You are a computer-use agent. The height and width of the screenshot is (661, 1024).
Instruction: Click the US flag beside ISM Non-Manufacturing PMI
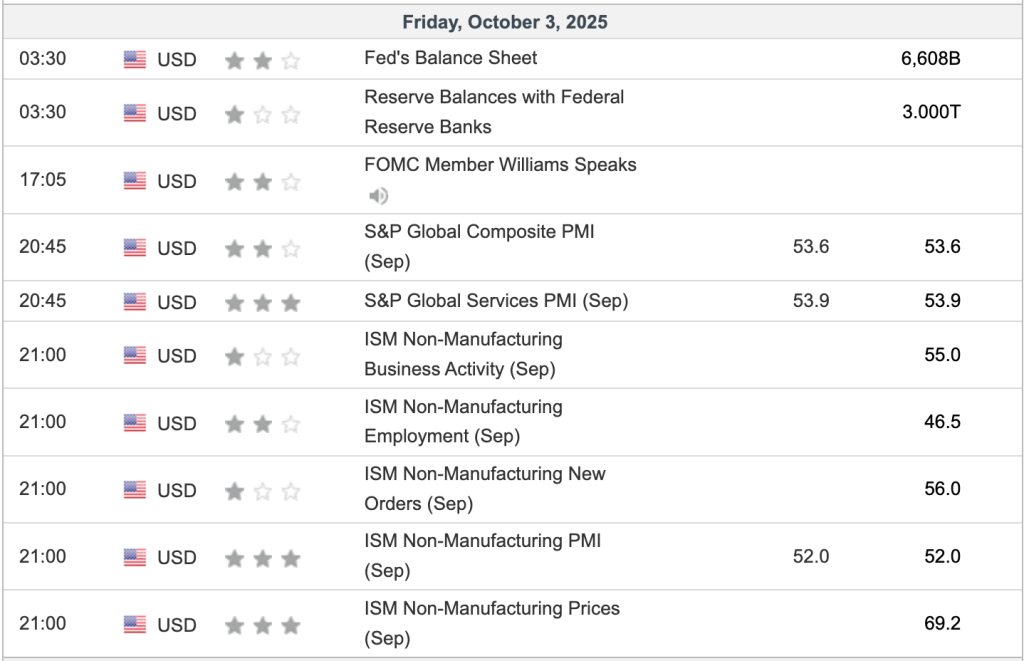click(135, 557)
